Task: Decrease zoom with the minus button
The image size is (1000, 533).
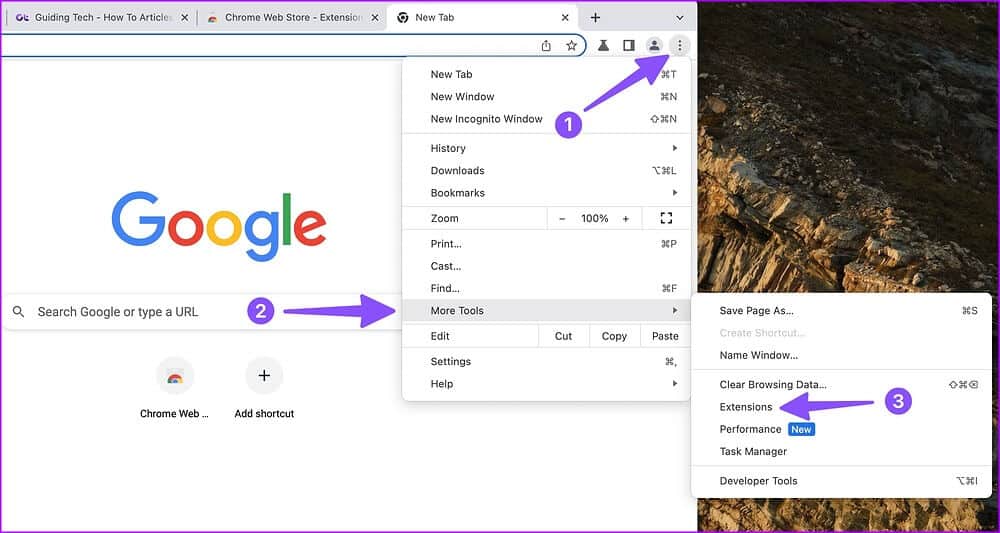Action: (x=562, y=219)
